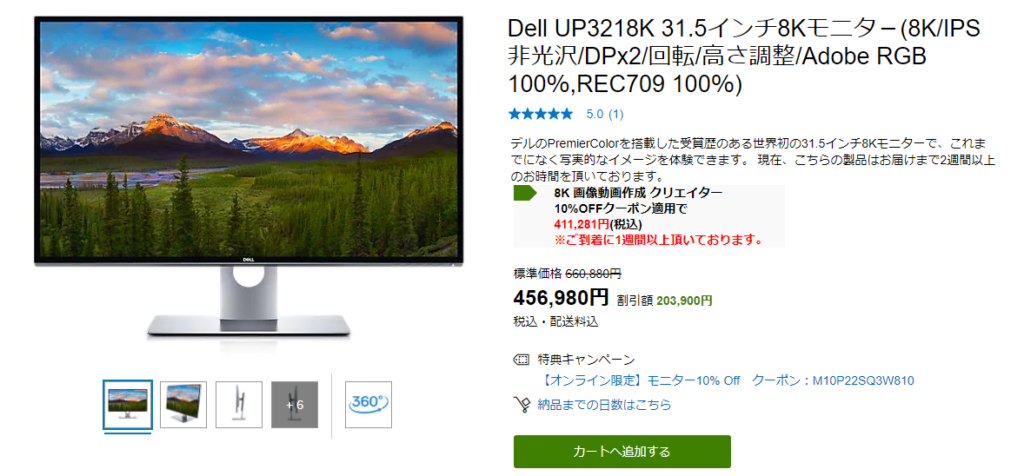Click the main monitor product image
This screenshot has height=476, width=1024.
[x=249, y=176]
